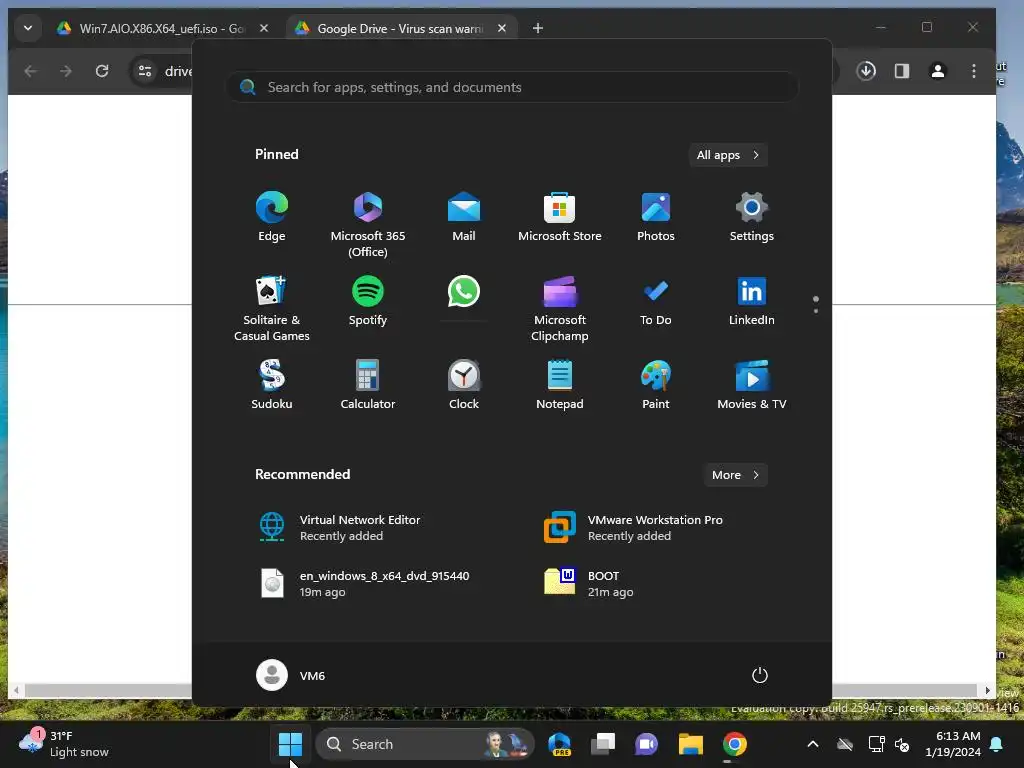Launch Solitaire & Casual Games
The width and height of the screenshot is (1024, 768).
coord(272,309)
